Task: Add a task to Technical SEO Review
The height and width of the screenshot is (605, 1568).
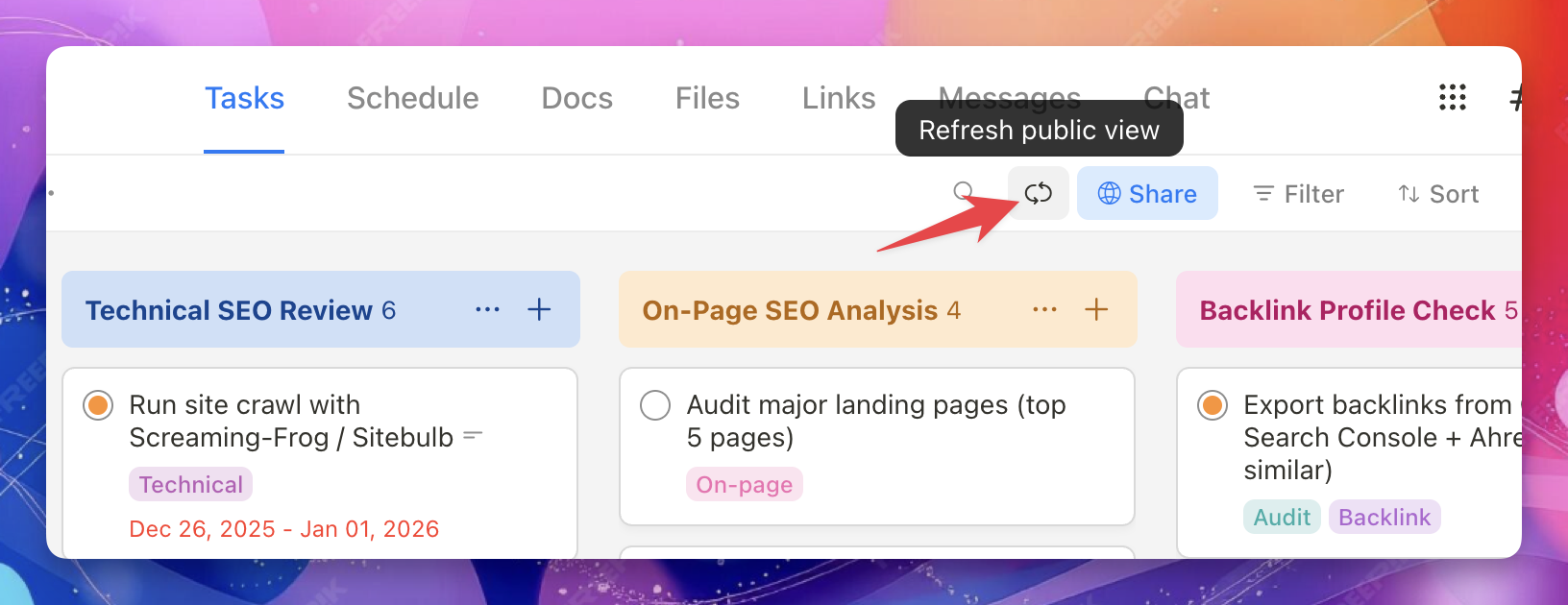Action: tap(539, 309)
